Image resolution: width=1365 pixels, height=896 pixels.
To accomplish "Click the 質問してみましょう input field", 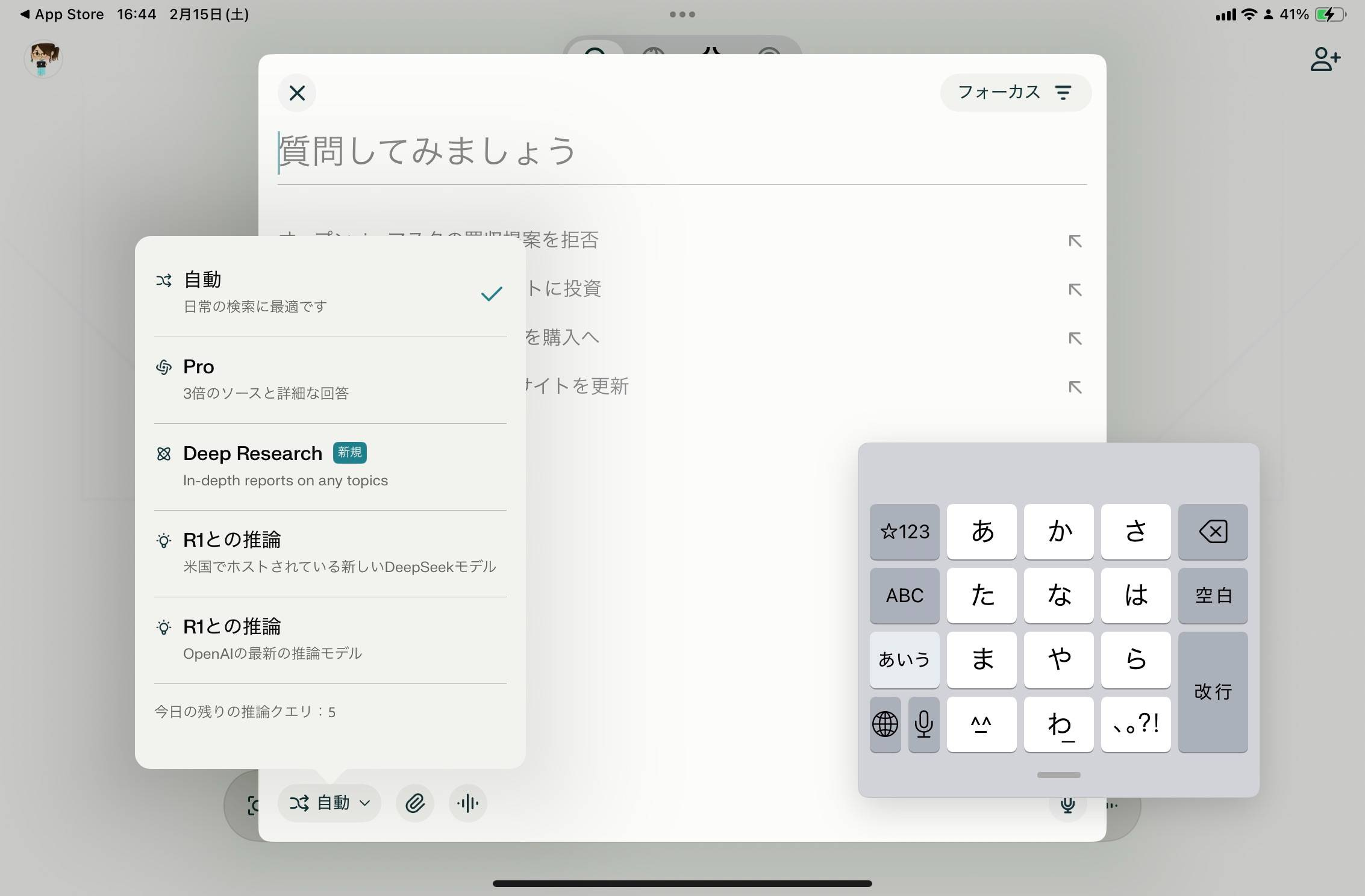I will coord(682,151).
